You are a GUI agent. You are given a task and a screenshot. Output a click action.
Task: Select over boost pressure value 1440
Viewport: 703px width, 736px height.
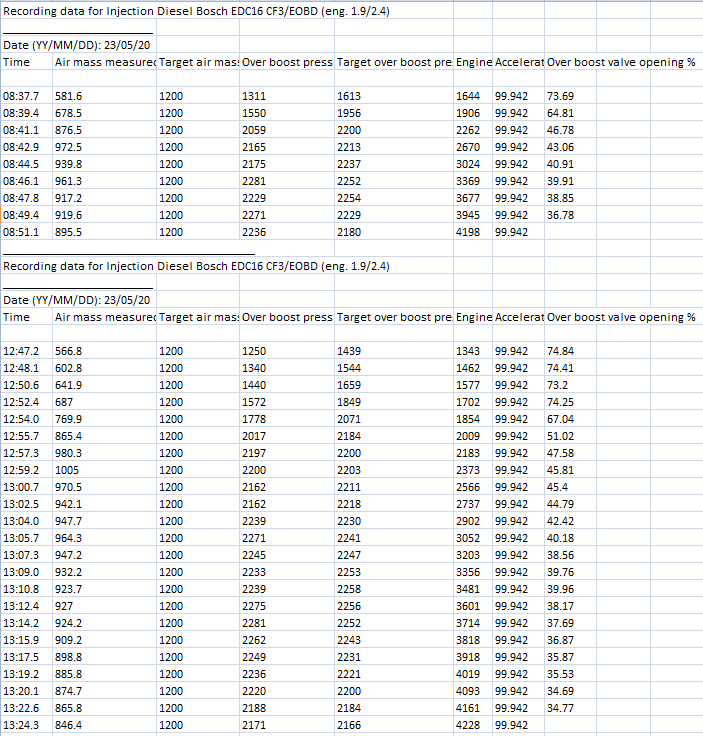tap(254, 385)
